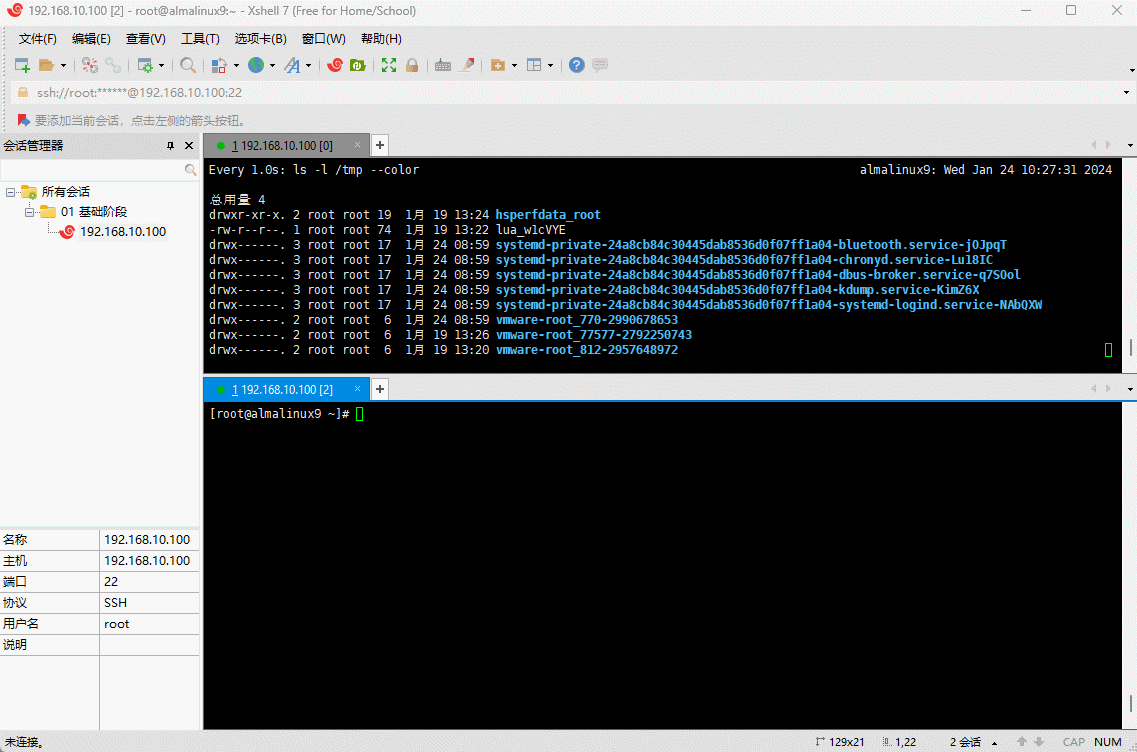The height and width of the screenshot is (752, 1137).
Task: Pin the Session Manager panel
Action: tap(170, 146)
